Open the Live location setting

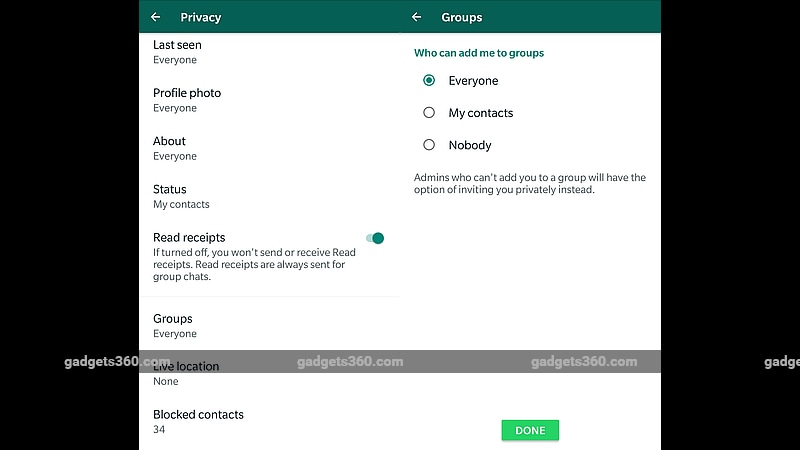pyautogui.click(x=186, y=373)
